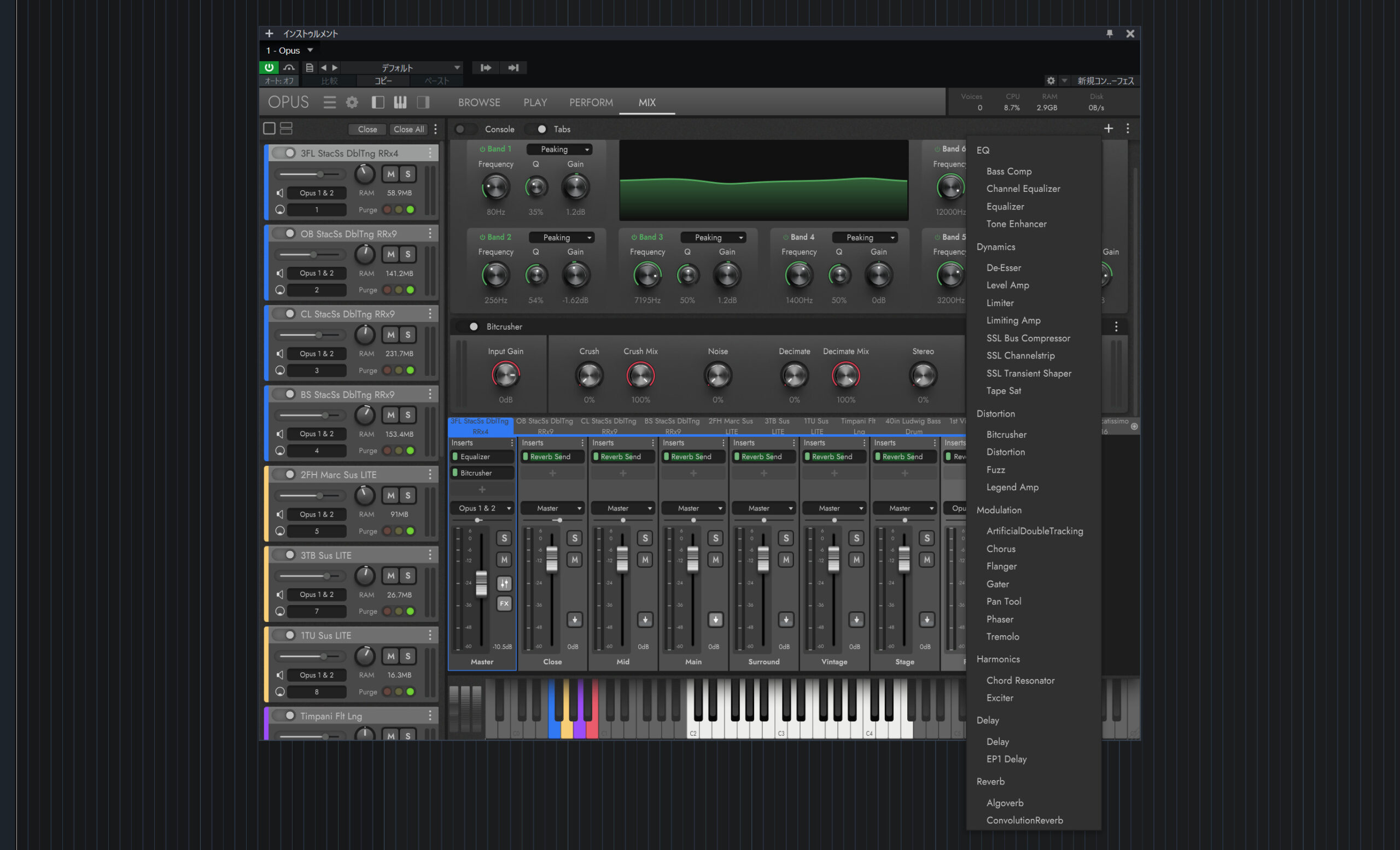Open OPUS settings gear icon
This screenshot has height=850, width=1400.
click(352, 102)
